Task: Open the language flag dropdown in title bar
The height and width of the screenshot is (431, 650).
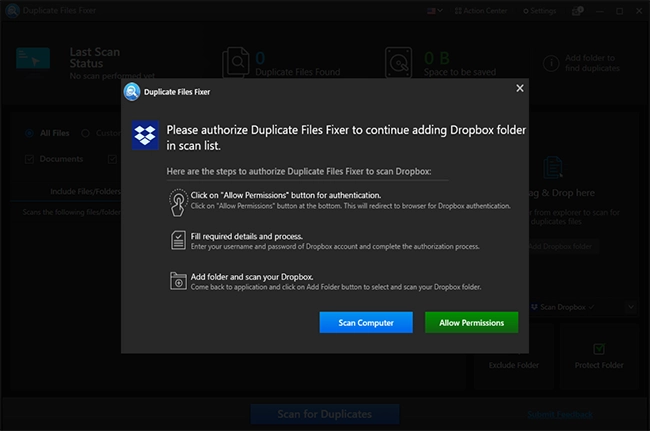Action: click(x=435, y=11)
